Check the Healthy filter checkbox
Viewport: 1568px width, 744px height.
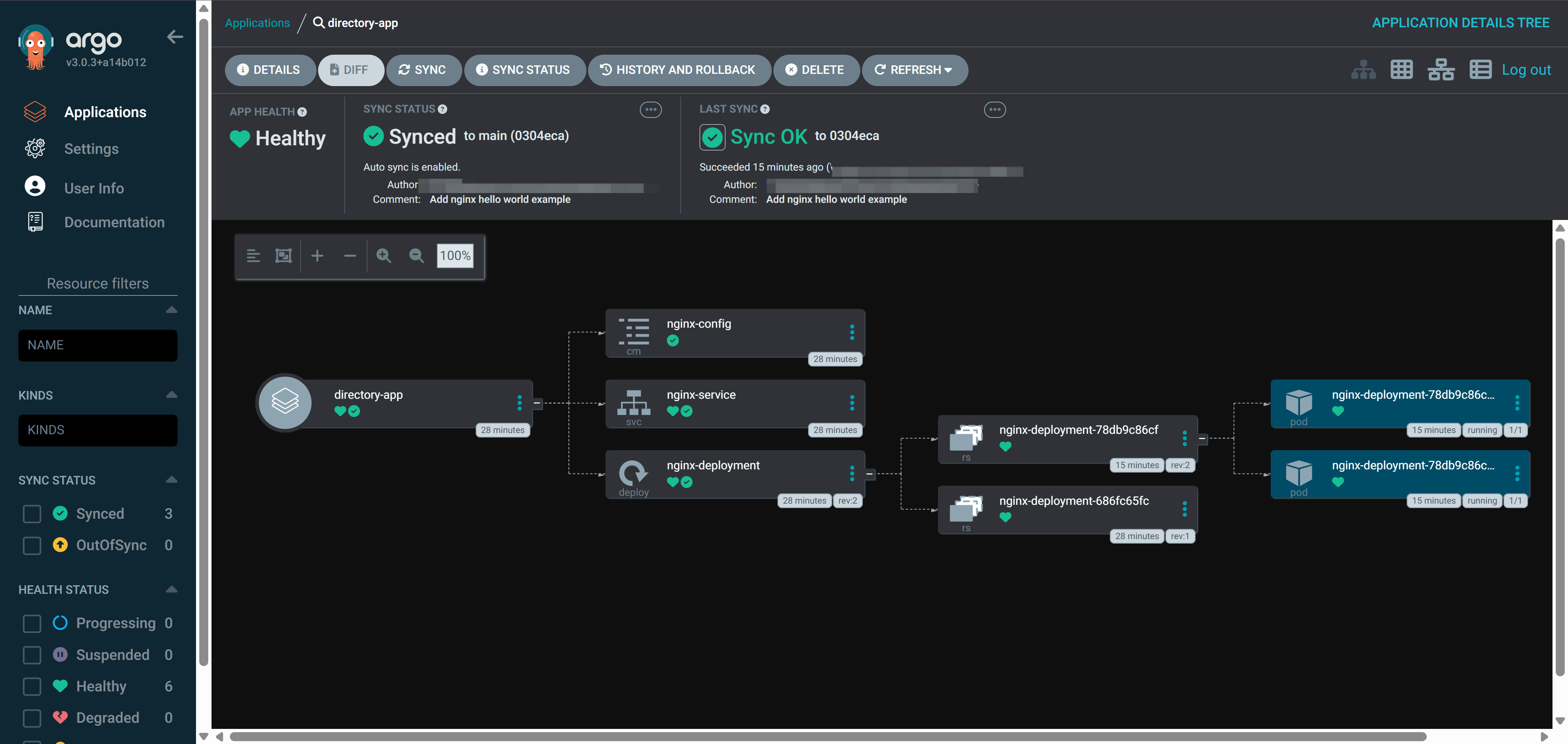(32, 687)
